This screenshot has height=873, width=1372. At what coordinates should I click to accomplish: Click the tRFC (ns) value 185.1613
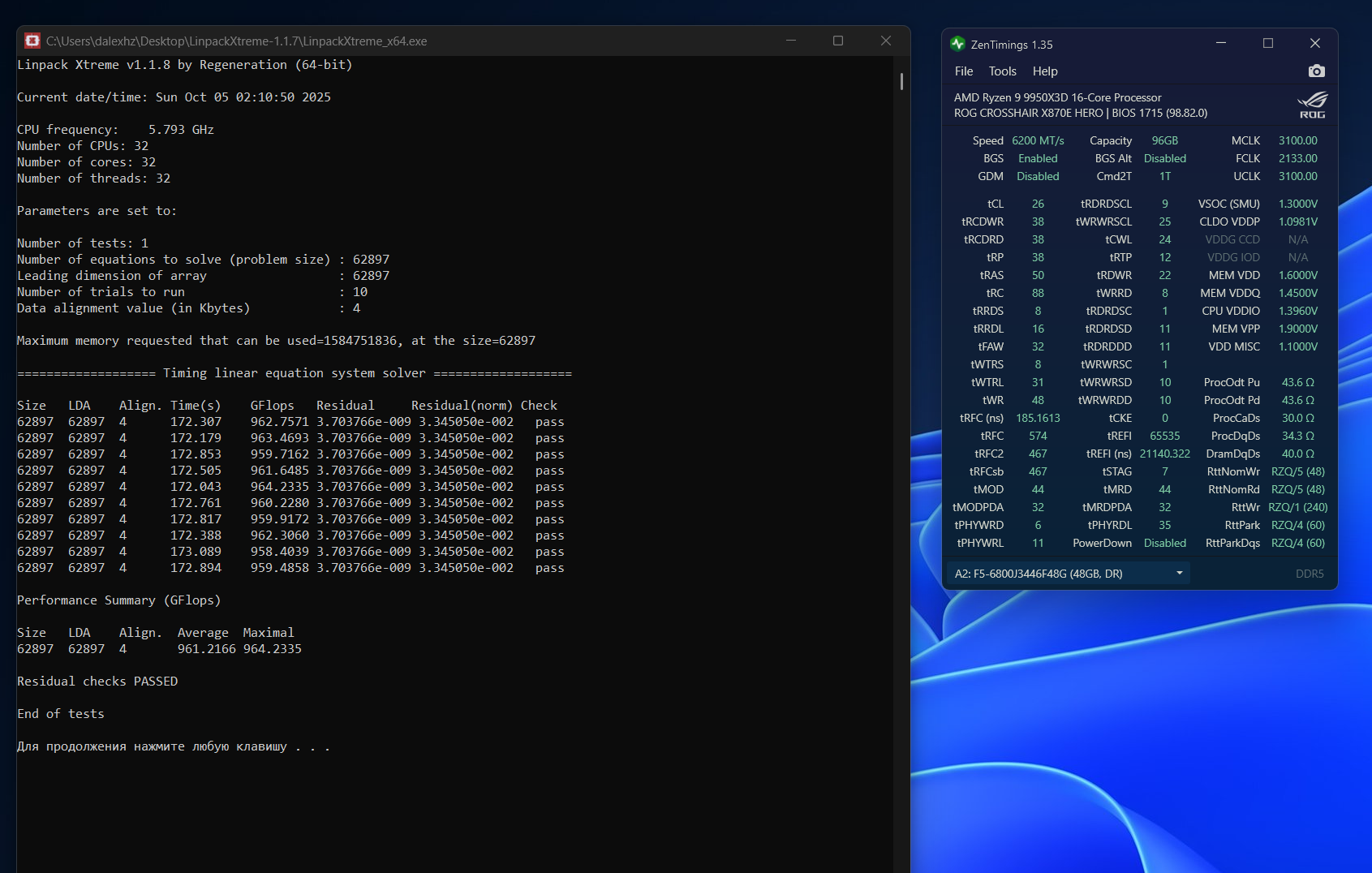[1038, 418]
